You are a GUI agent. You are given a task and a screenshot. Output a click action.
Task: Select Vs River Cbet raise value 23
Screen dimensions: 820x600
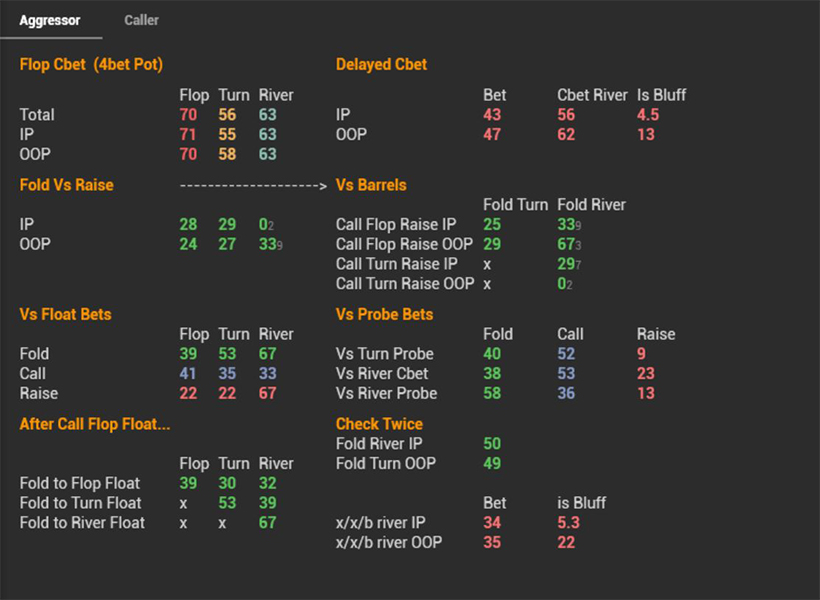[x=645, y=373]
